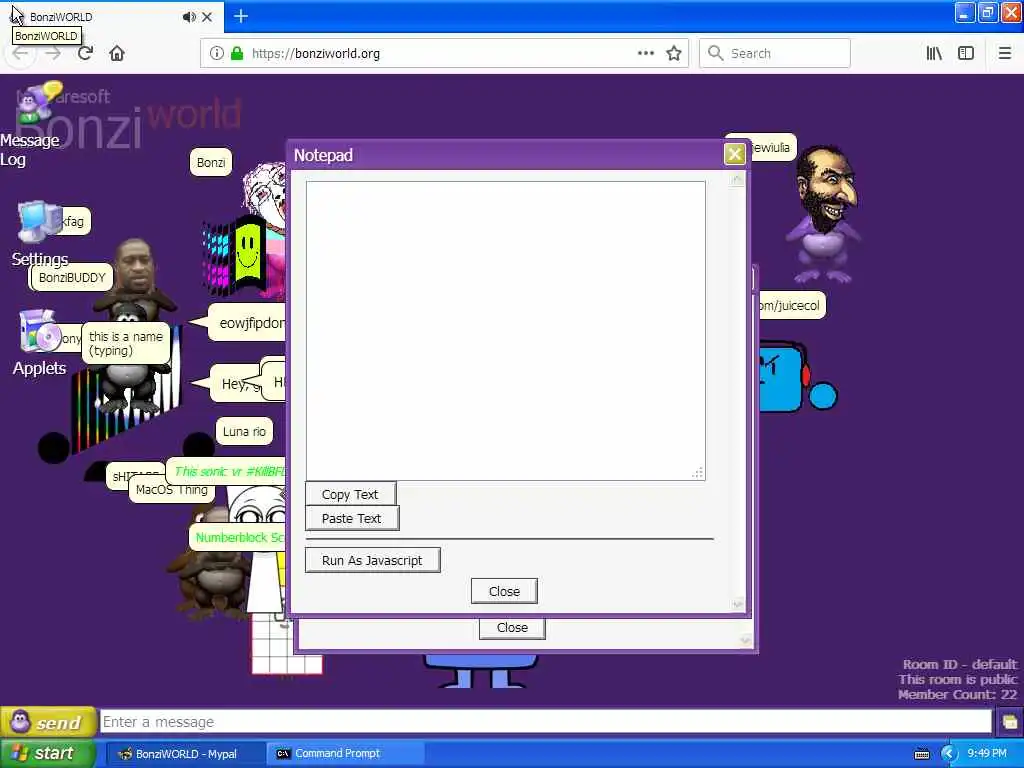Open the Library bookshelf icon
The image size is (1024, 768).
pyautogui.click(x=934, y=54)
